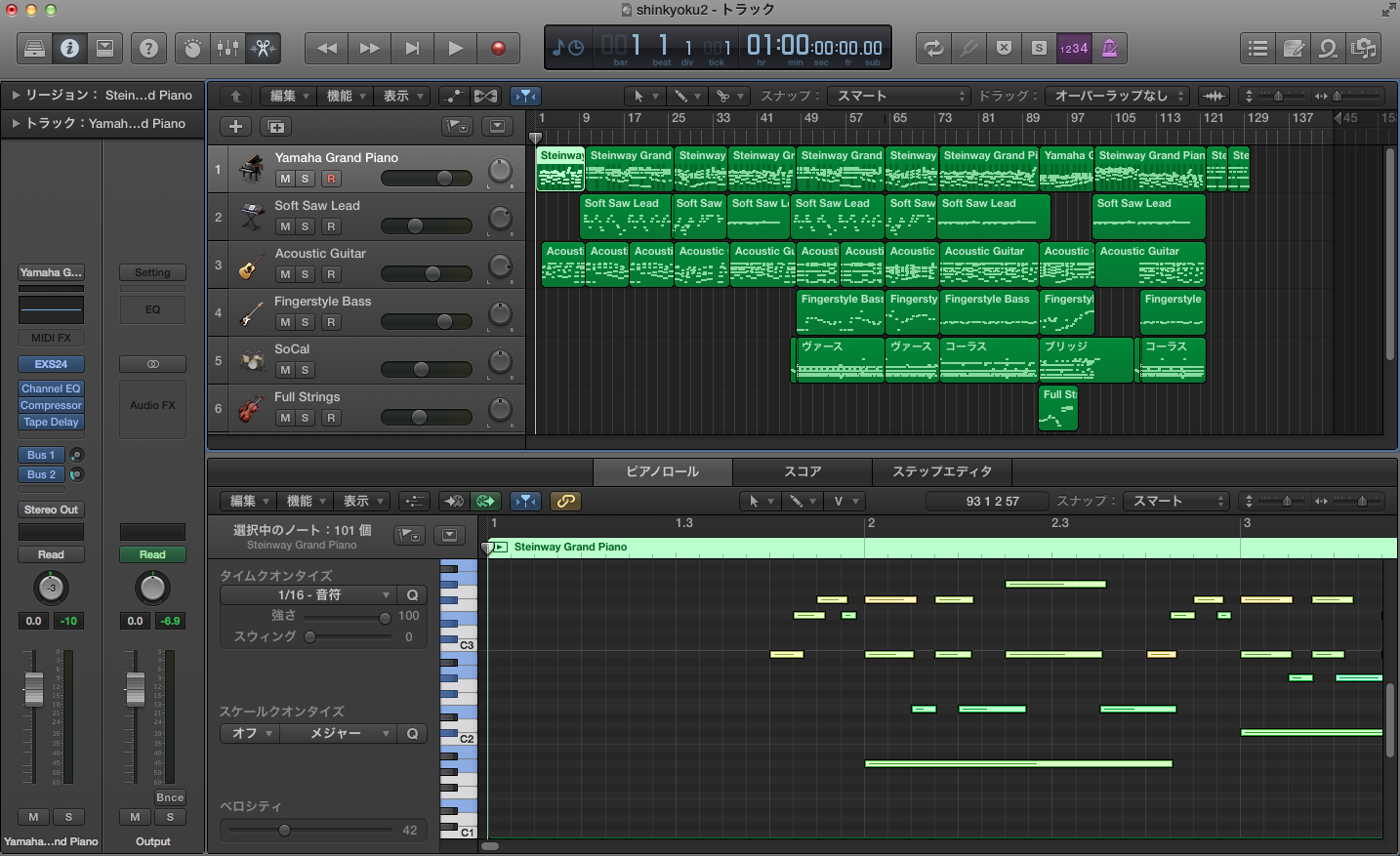
Task: Click the Yamaha Grand Piano instrument icon
Action: tap(252, 169)
